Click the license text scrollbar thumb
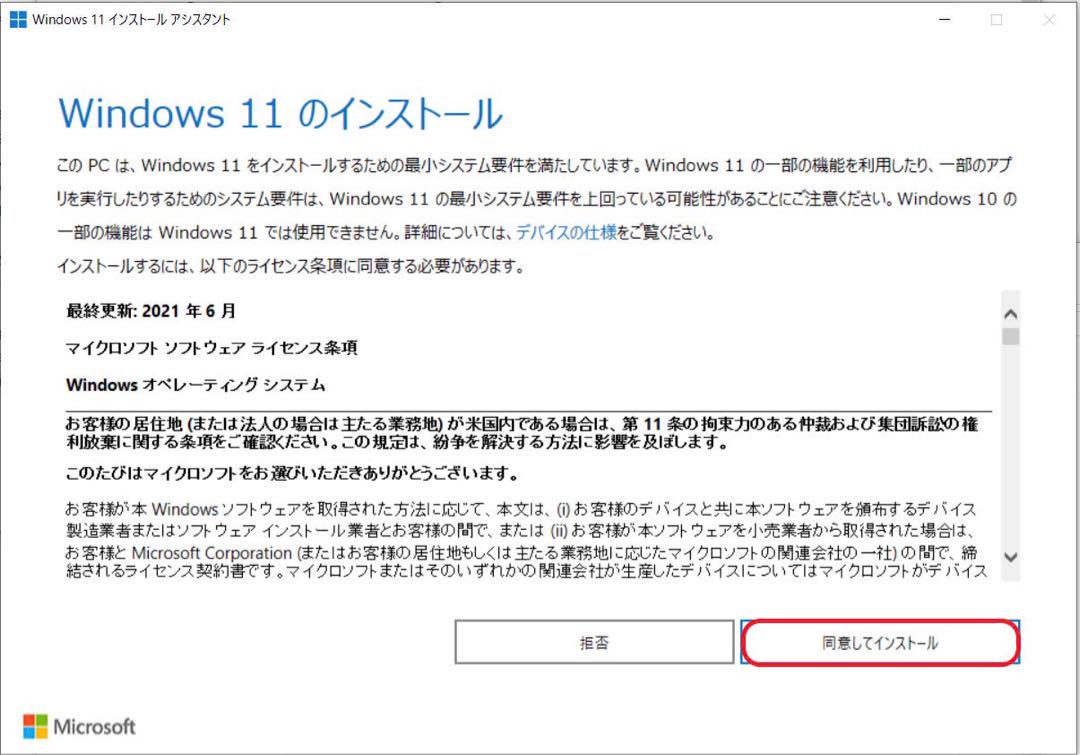 click(1010, 337)
